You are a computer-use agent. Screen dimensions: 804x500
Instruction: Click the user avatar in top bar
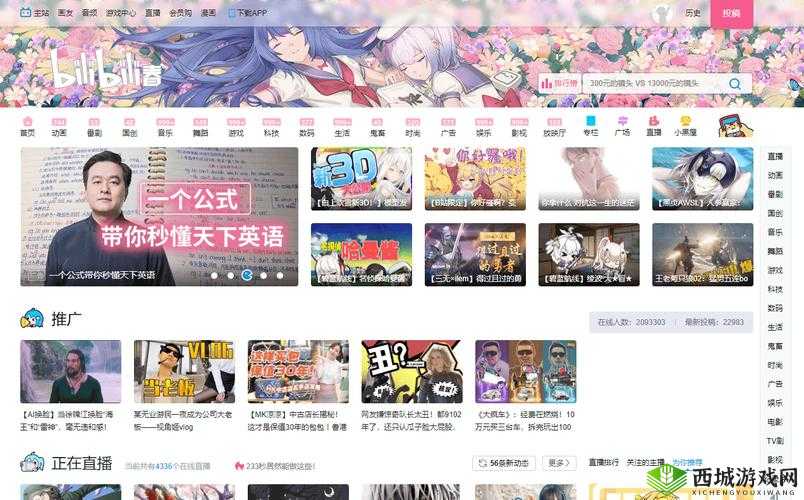[x=662, y=12]
